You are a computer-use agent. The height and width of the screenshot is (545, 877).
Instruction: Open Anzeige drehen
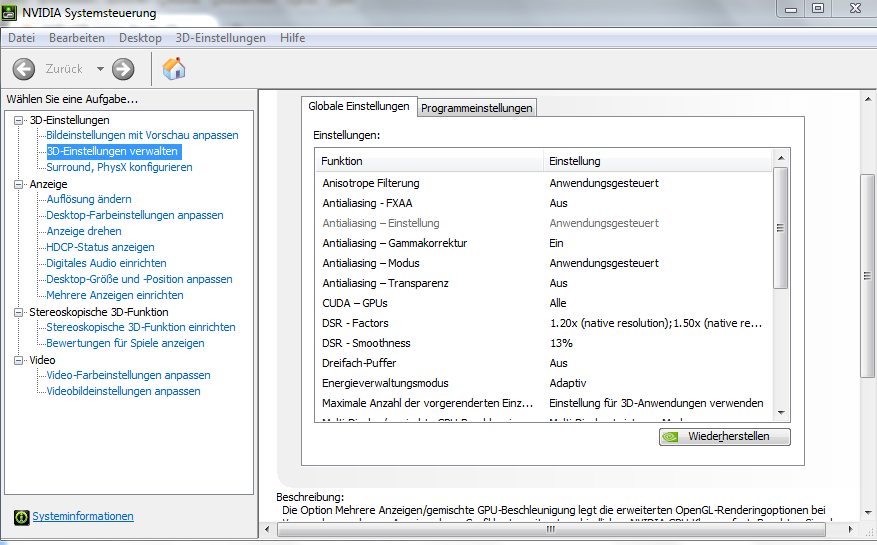click(84, 231)
